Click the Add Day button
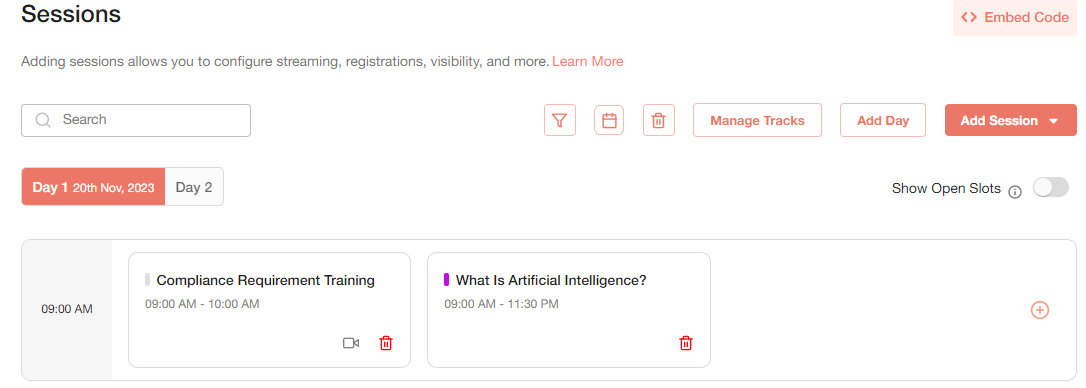The height and width of the screenshot is (388, 1086). pos(883,121)
